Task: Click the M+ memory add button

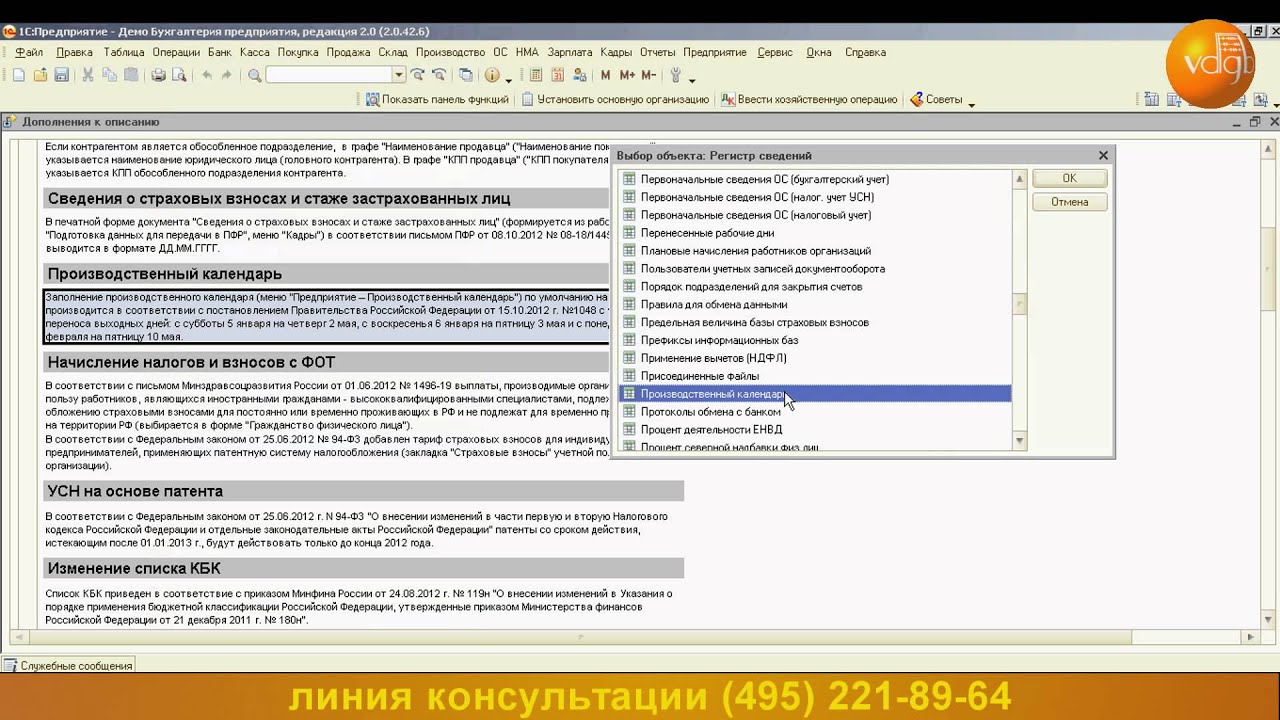Action: [x=627, y=75]
